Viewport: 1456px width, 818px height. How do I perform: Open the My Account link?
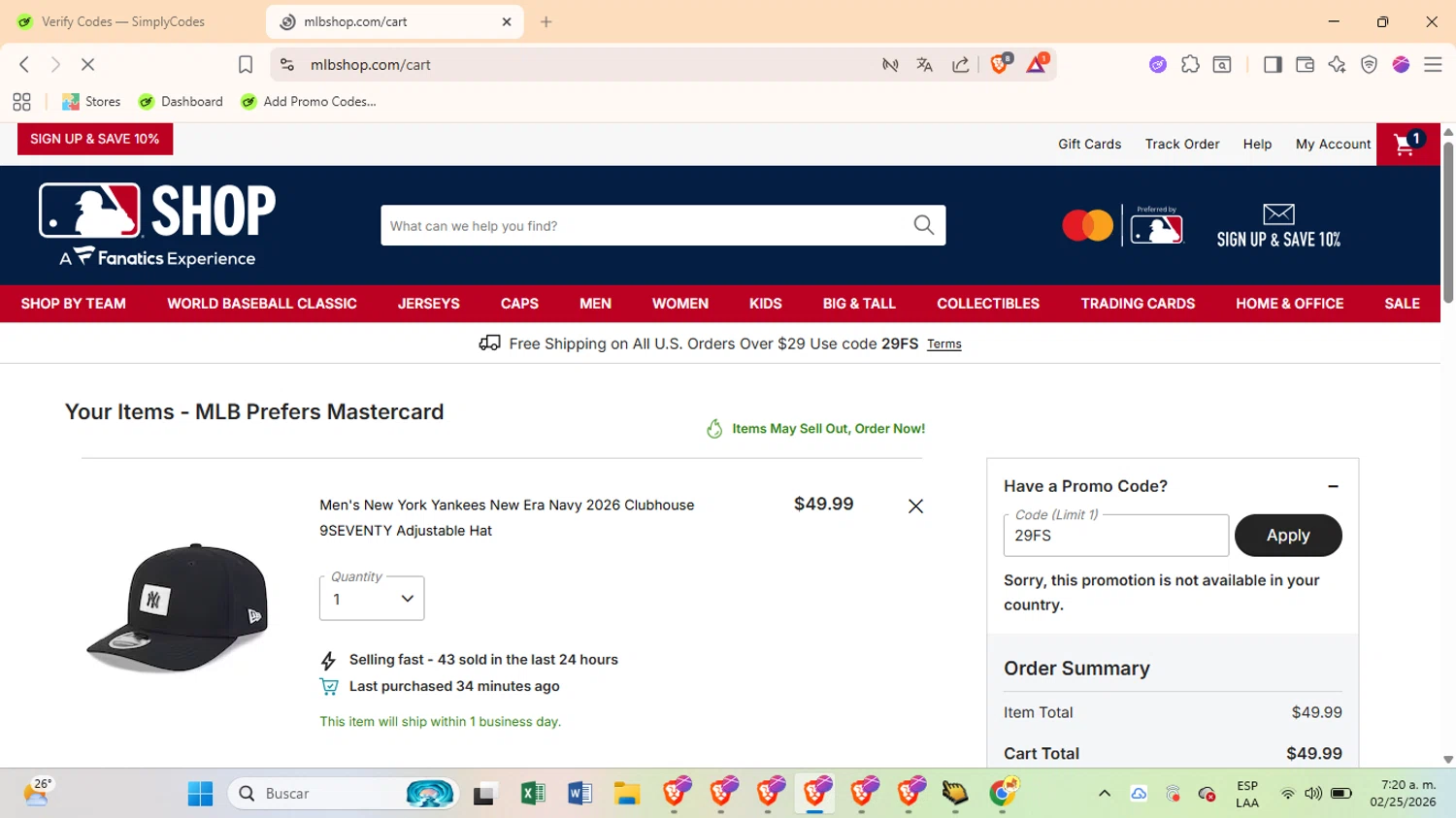(x=1333, y=144)
